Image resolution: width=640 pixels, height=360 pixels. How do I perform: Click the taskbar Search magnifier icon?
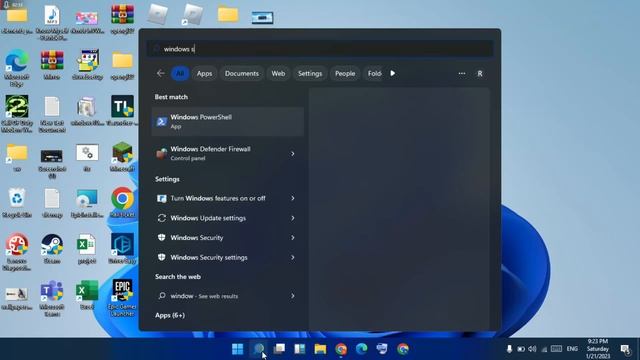tap(259, 349)
